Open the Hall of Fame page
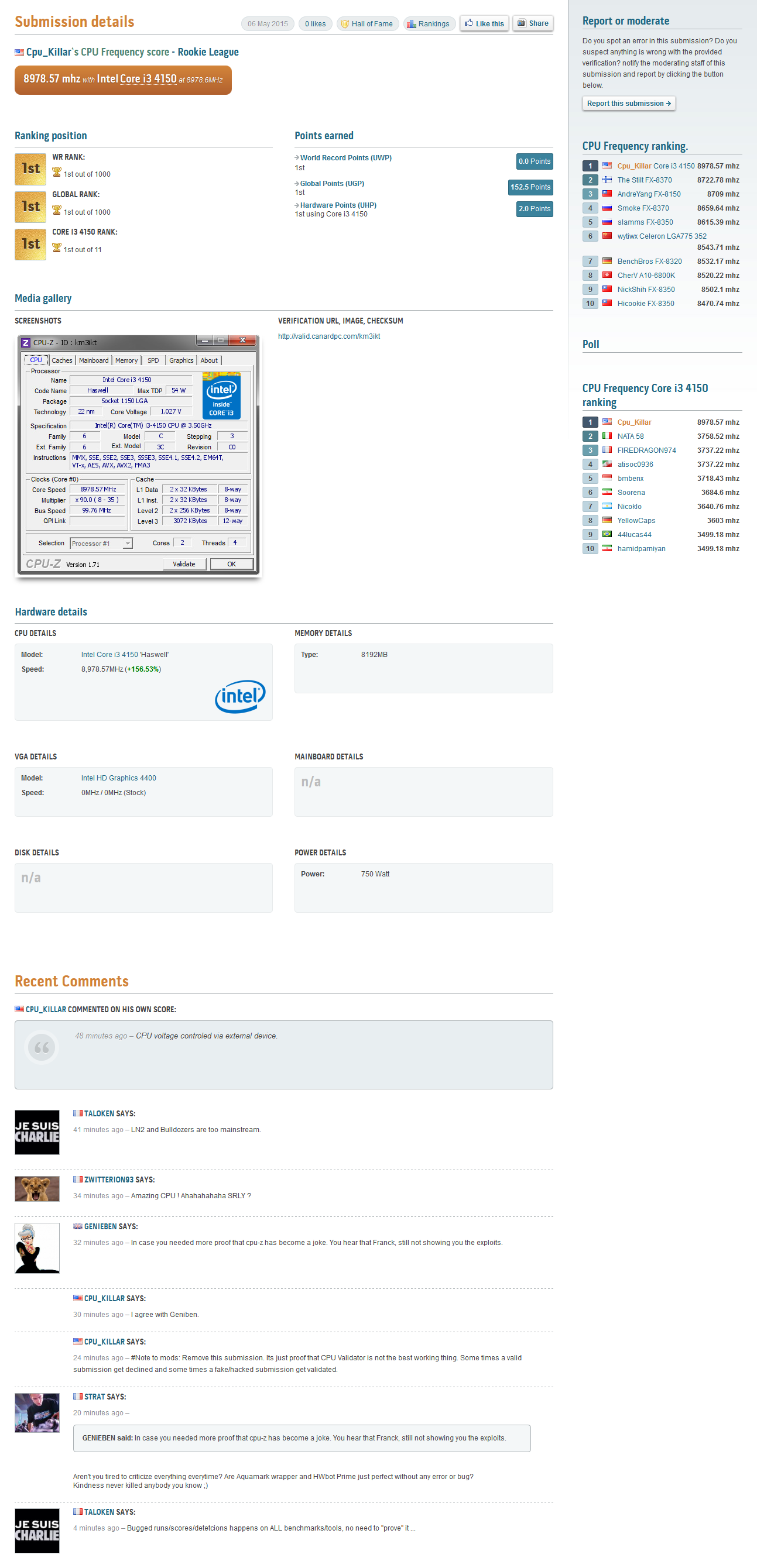Viewport: 757px width, 1568px height. (x=366, y=25)
